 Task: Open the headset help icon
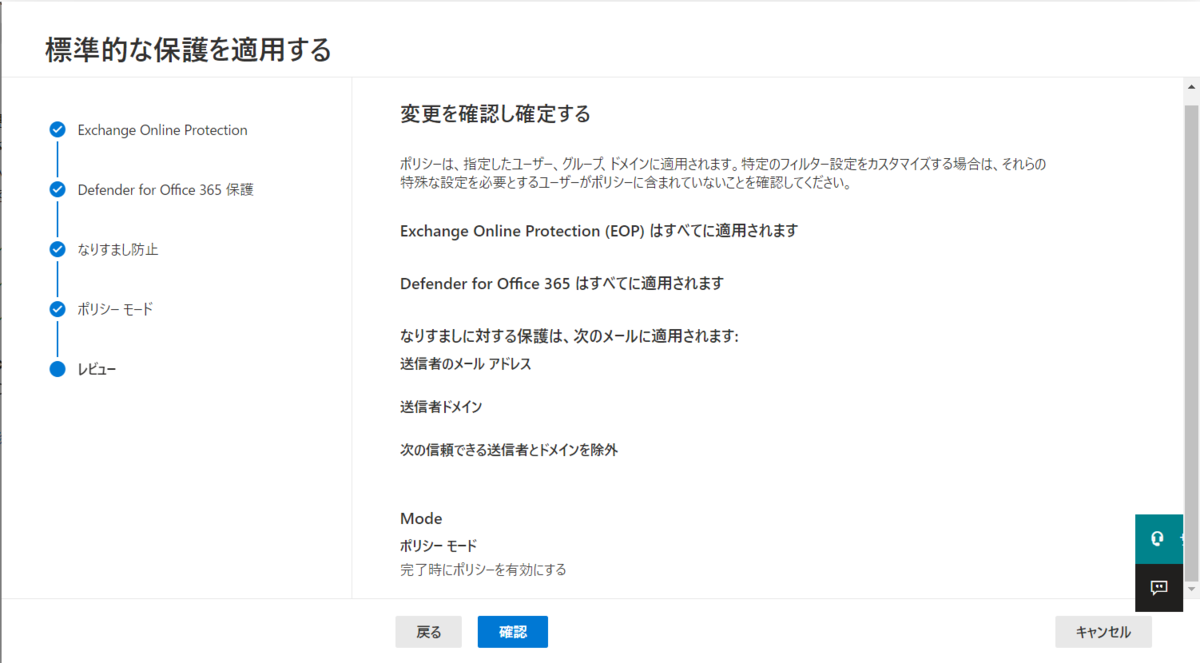coord(1159,539)
